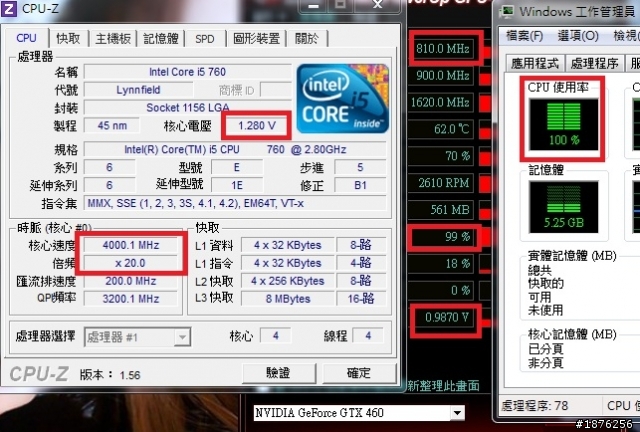The height and width of the screenshot is (432, 640).
Task: Click the Socket 1156 LGA package field
Action: tap(187, 108)
